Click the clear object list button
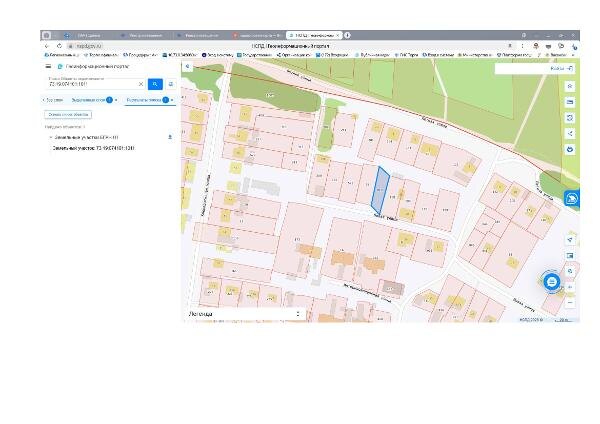The image size is (600, 424). click(x=68, y=114)
